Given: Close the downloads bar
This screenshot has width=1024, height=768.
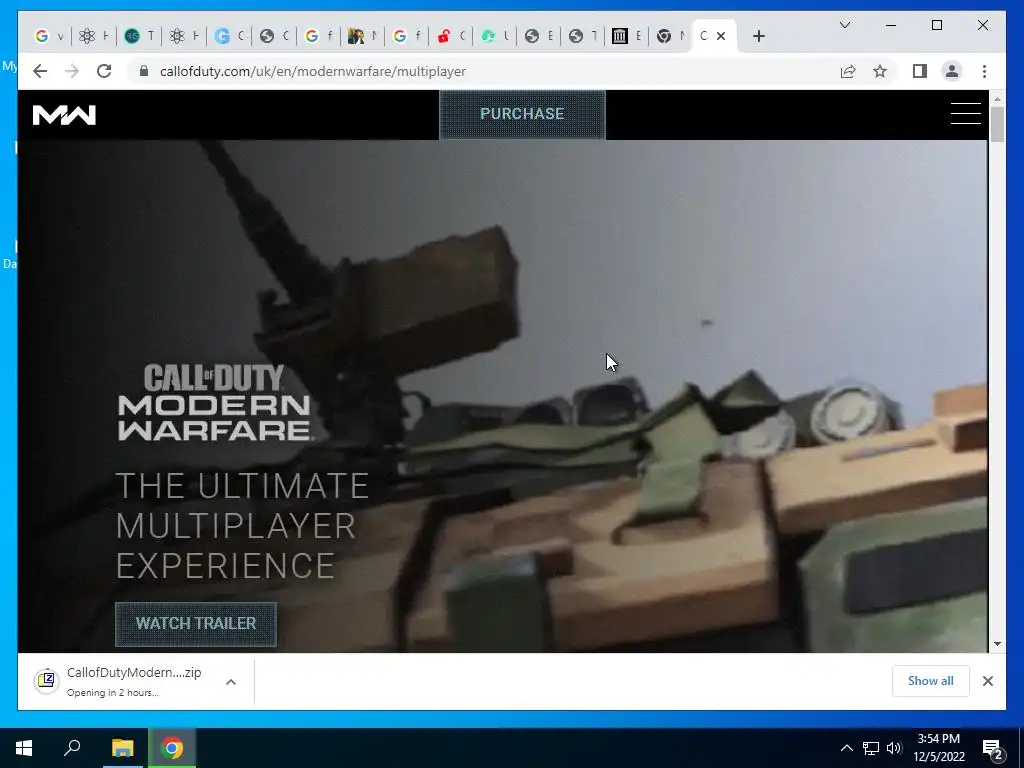Looking at the screenshot, I should [x=987, y=681].
